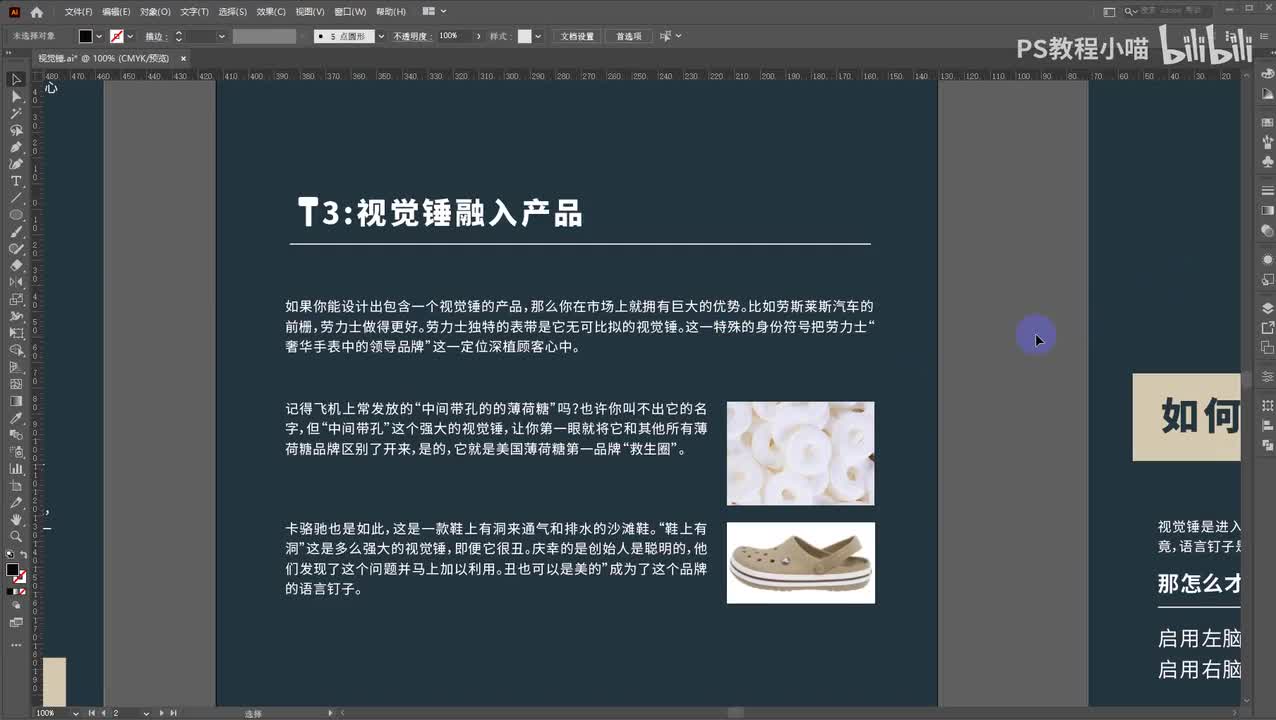Screen dimensions: 1276x720
Task: Change the screen mode
Action: pos(16,622)
